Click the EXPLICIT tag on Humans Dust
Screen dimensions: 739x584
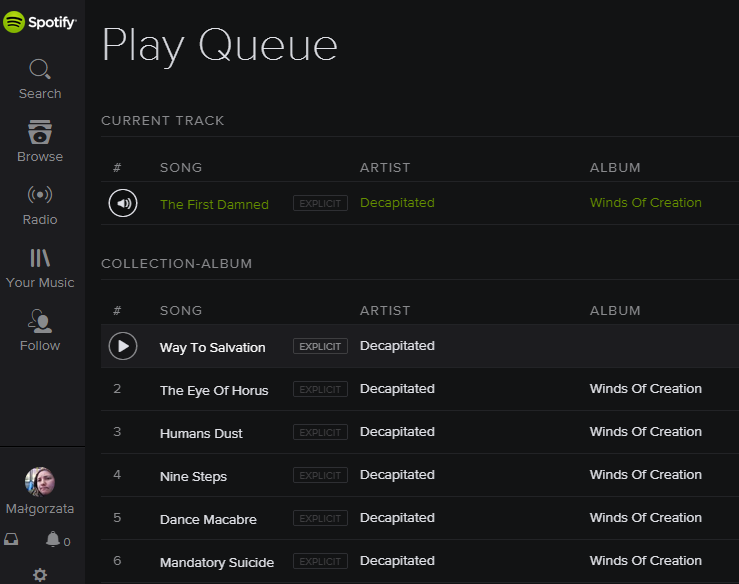(x=320, y=432)
